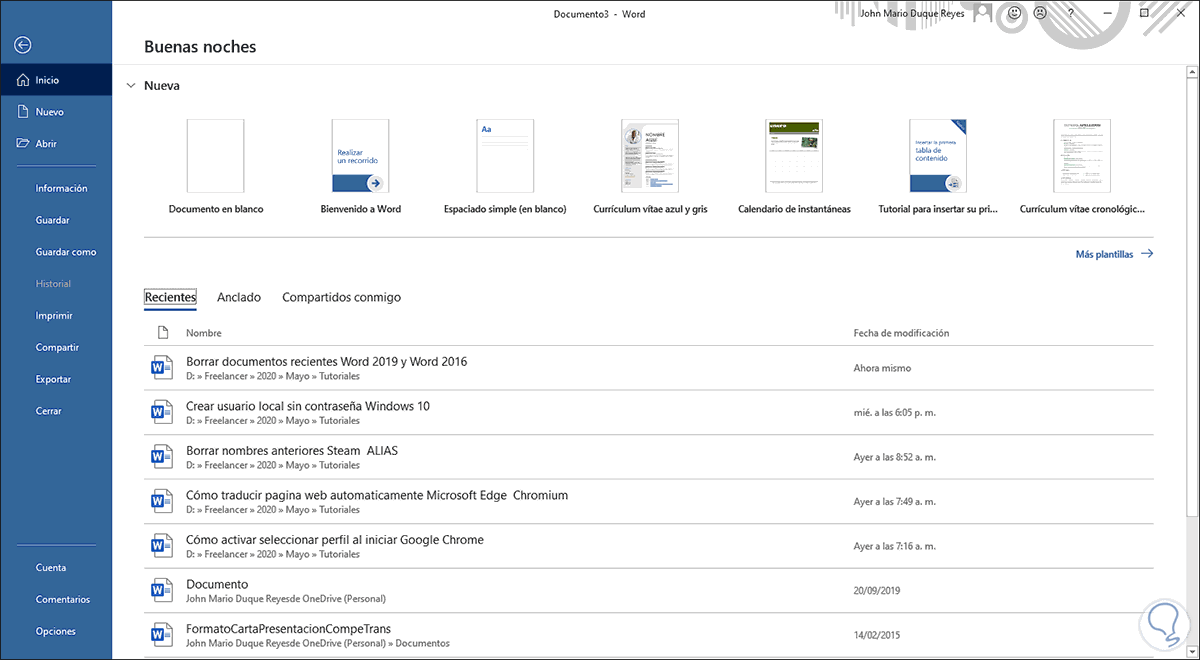Screen dimensions: 1200x660
Task: Select Compartir in the sidebar
Action: coord(56,348)
